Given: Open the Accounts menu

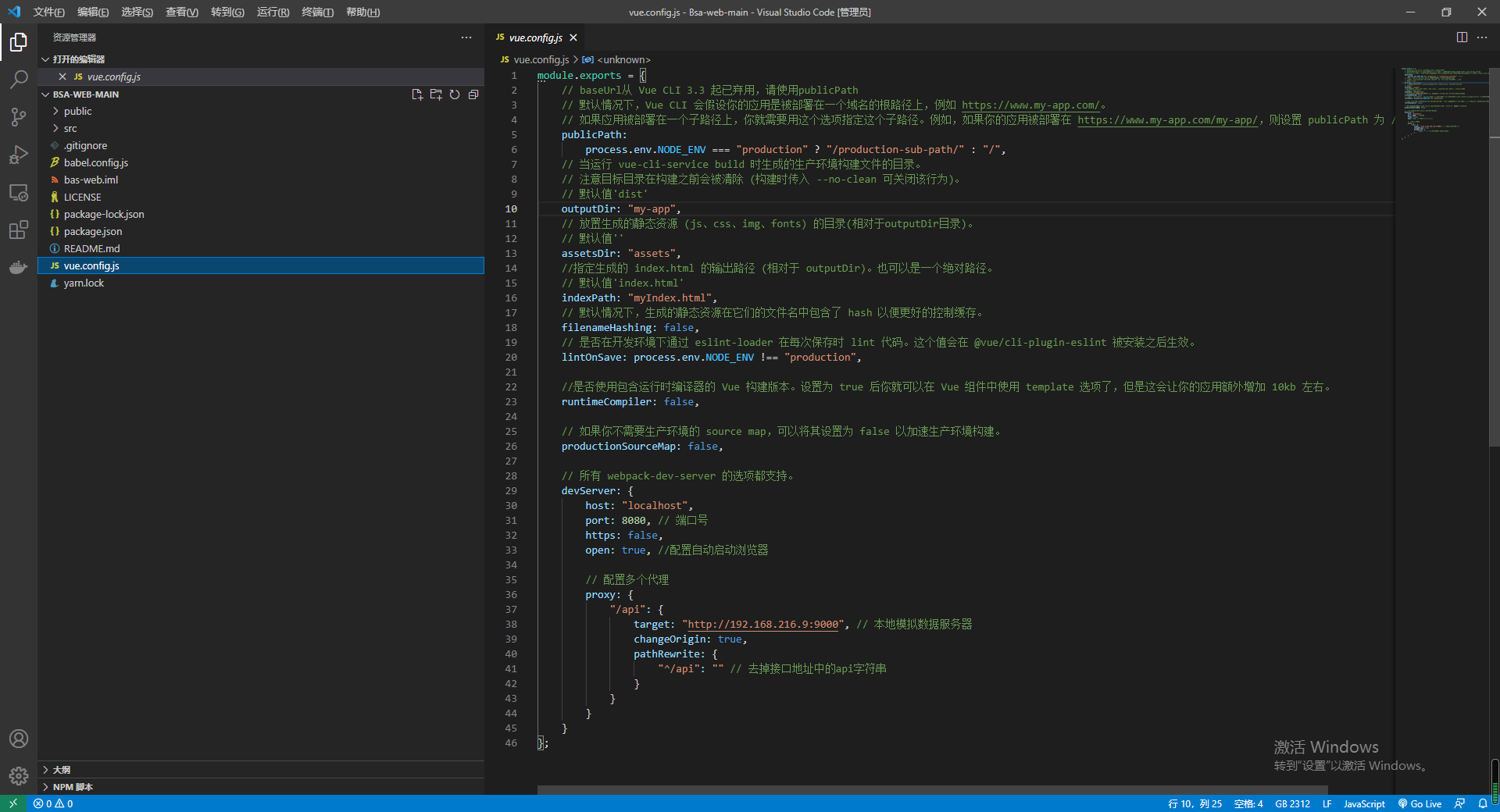Looking at the screenshot, I should click(x=19, y=739).
